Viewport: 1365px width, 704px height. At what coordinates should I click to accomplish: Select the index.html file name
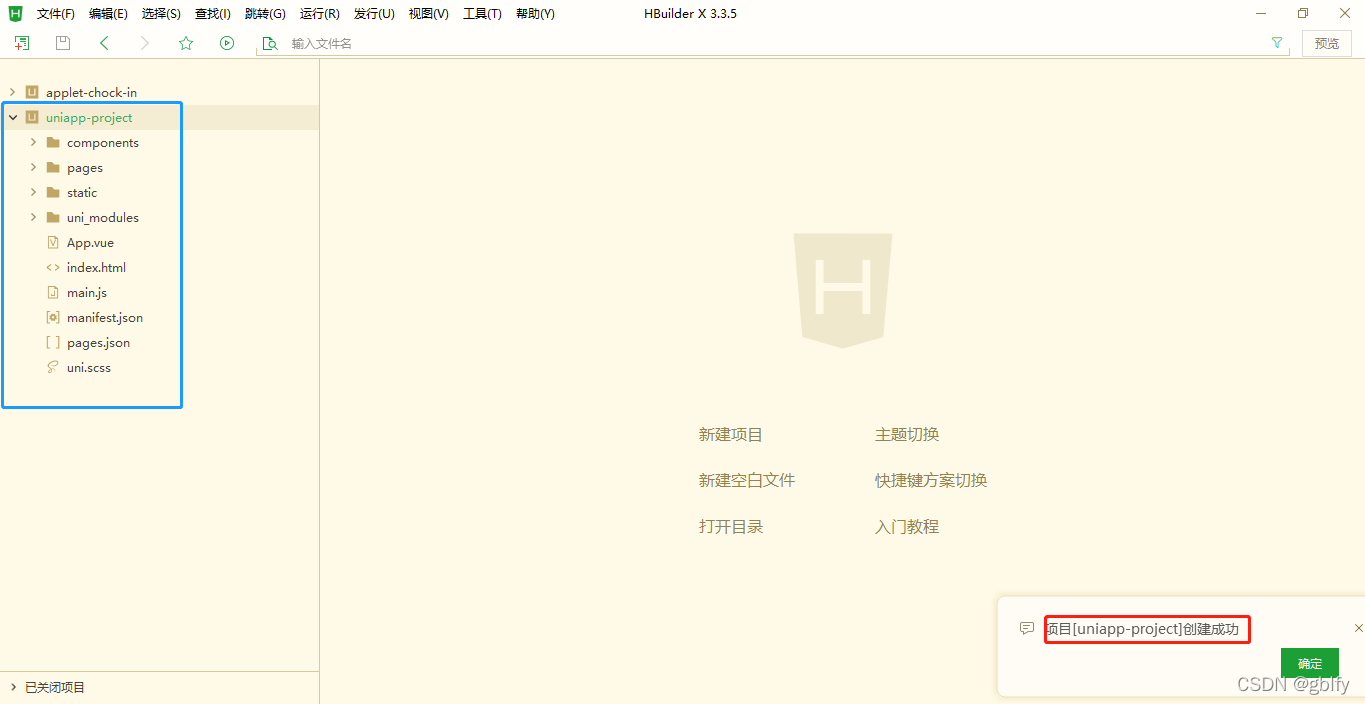pos(96,267)
